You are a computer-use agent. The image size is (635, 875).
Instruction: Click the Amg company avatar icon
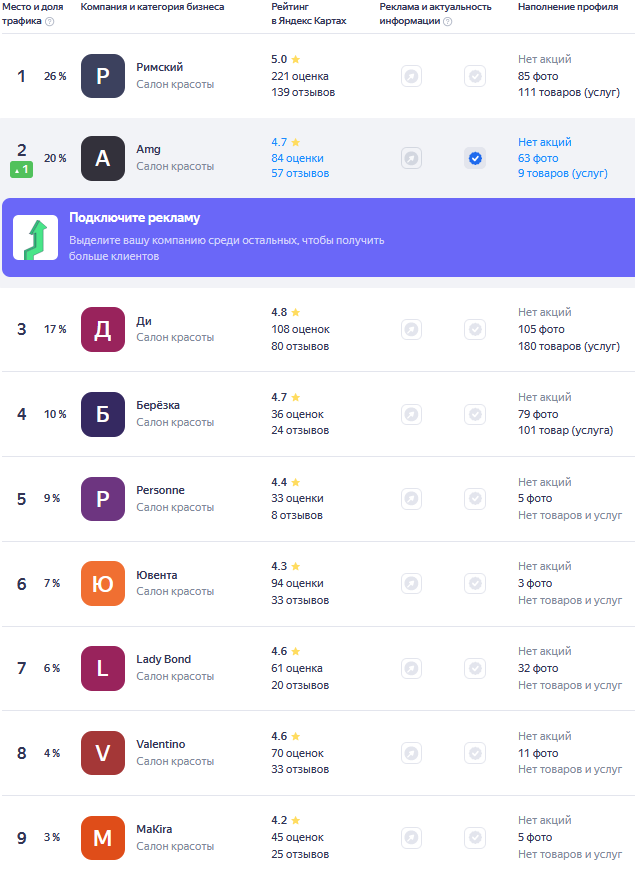point(103,158)
